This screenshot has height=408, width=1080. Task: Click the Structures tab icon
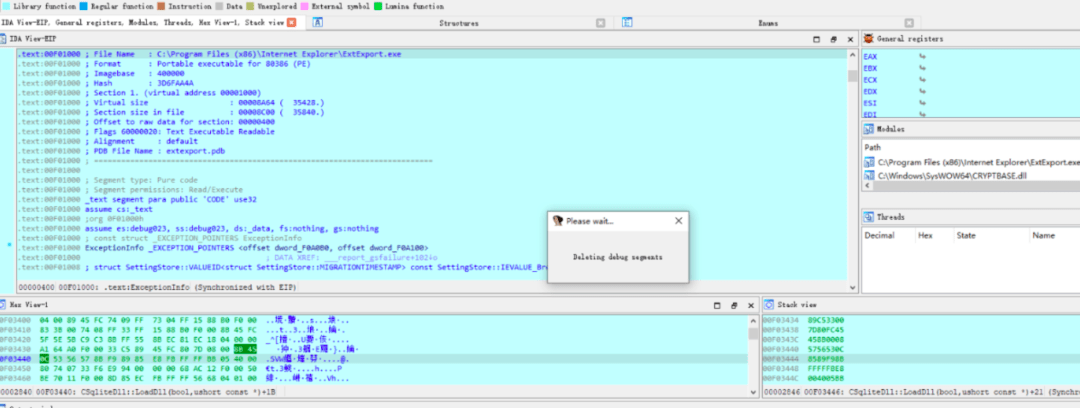(318, 22)
